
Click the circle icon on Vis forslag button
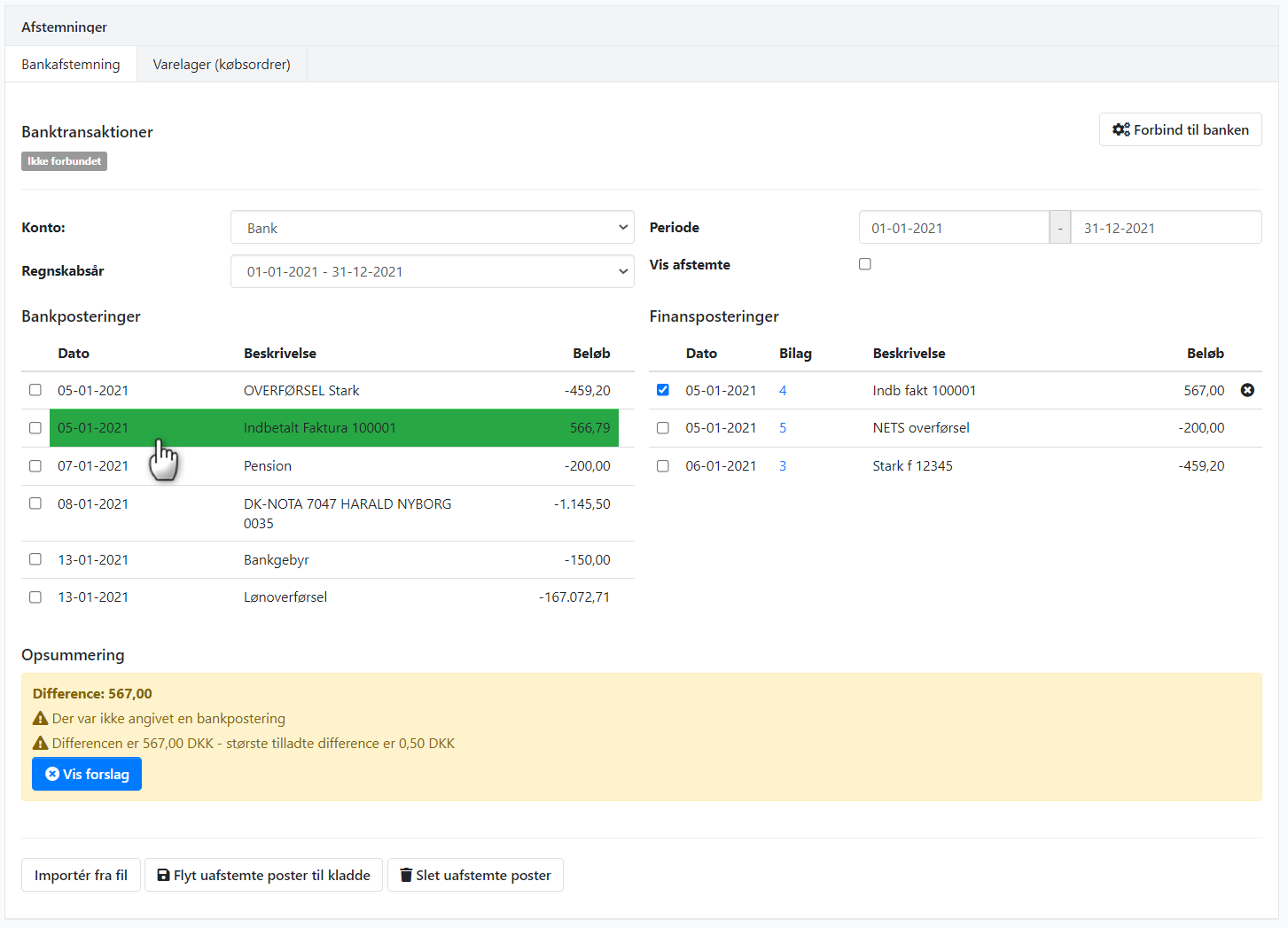click(x=52, y=774)
